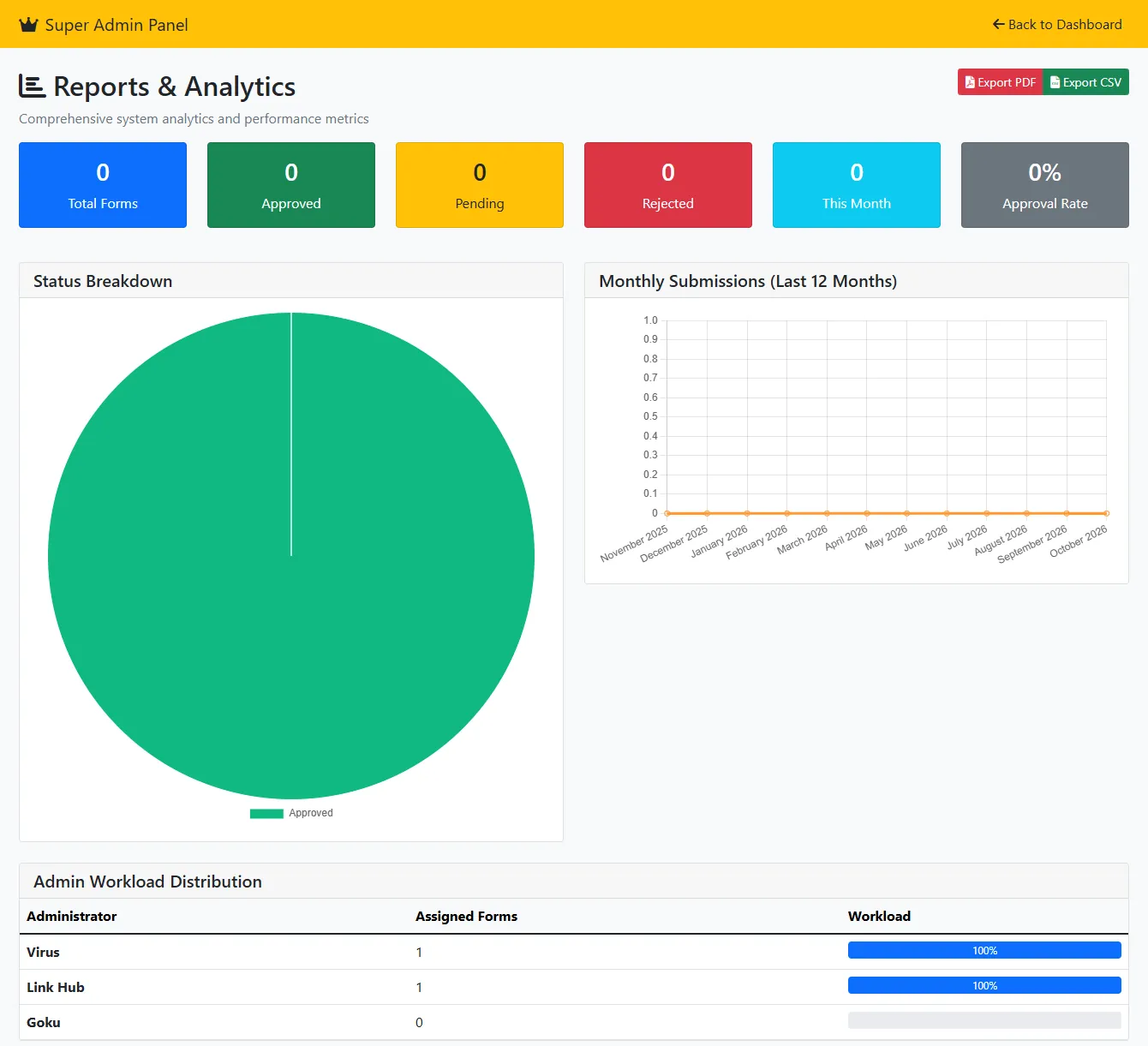Select the Total Forms stat card
Viewport: 1148px width, 1046px height.
tap(103, 185)
